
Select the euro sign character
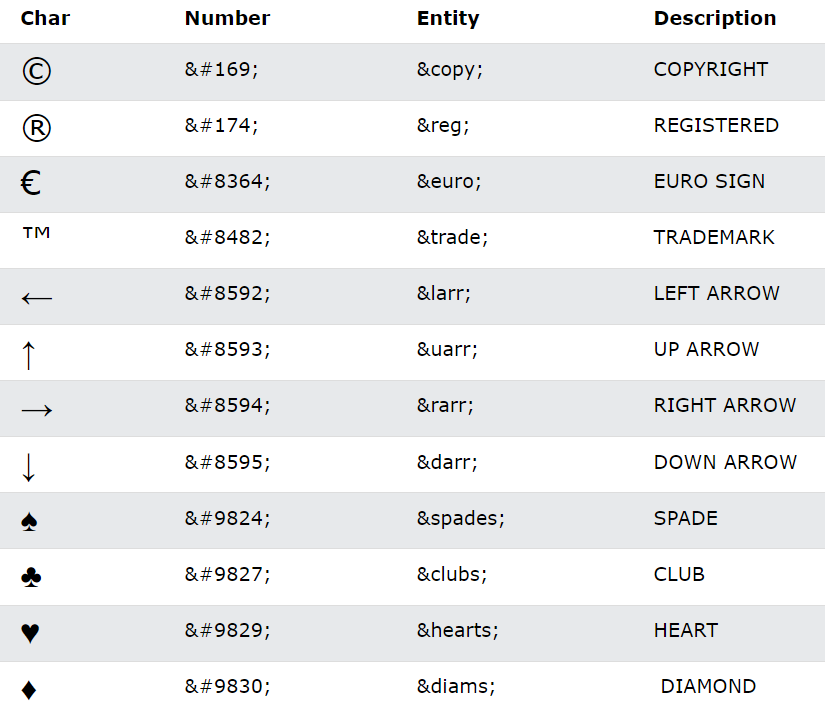coord(31,183)
